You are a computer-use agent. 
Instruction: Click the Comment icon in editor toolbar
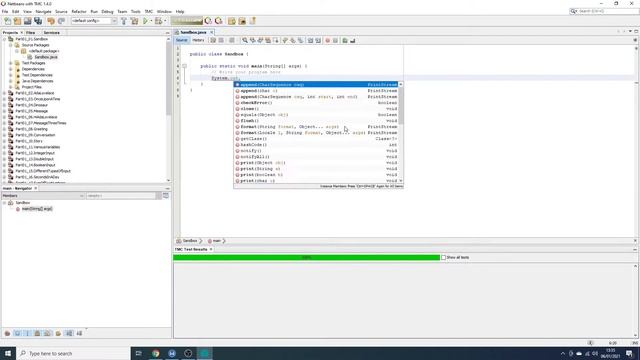[x=345, y=40]
